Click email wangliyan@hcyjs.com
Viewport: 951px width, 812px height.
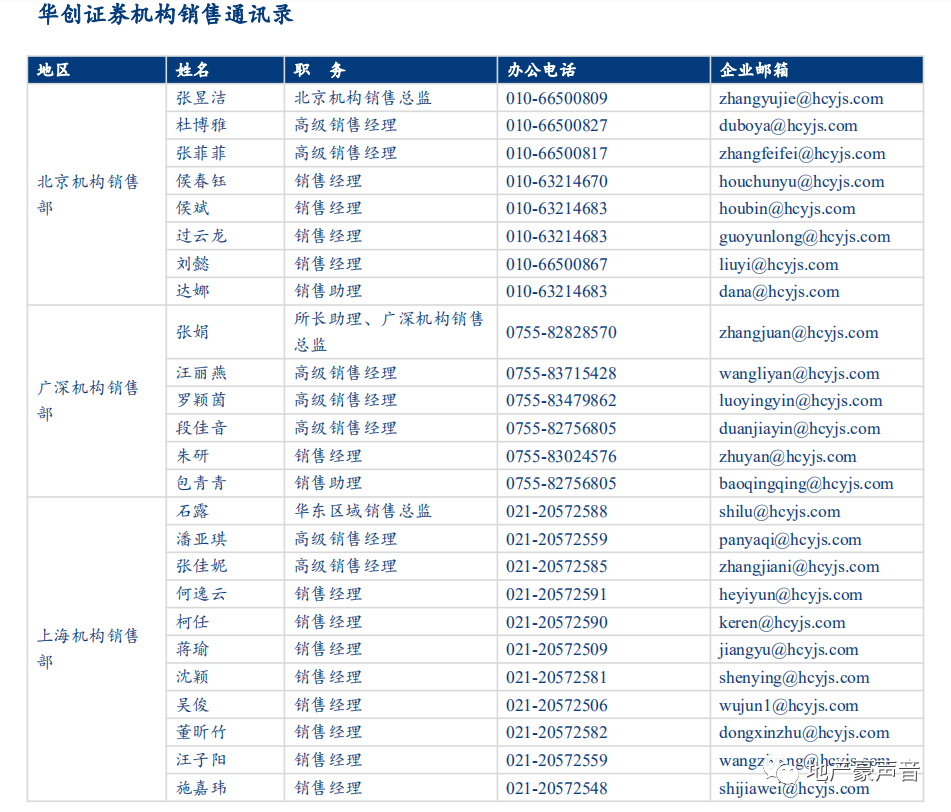799,374
